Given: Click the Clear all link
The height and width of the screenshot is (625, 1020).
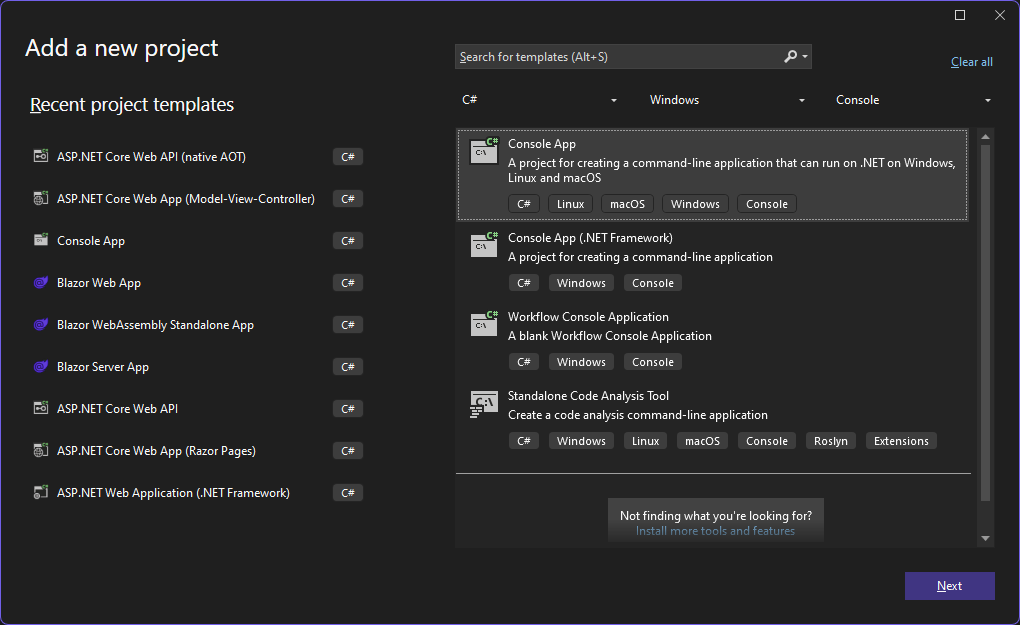Looking at the screenshot, I should tap(971, 62).
